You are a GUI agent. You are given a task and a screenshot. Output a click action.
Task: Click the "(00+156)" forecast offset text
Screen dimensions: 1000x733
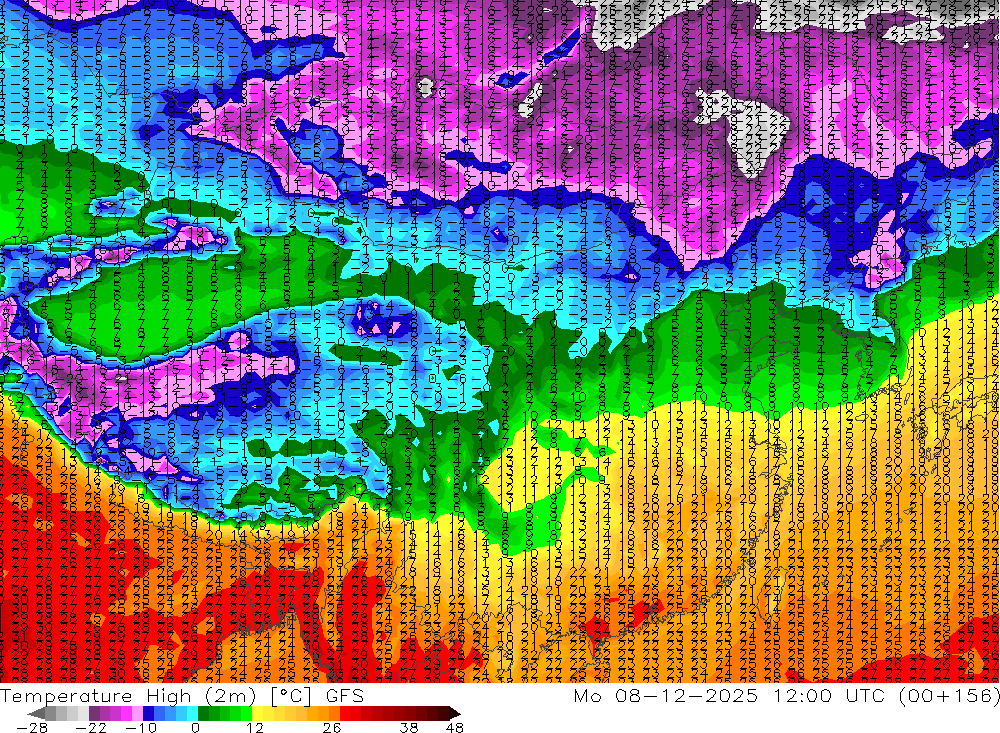pos(949,695)
